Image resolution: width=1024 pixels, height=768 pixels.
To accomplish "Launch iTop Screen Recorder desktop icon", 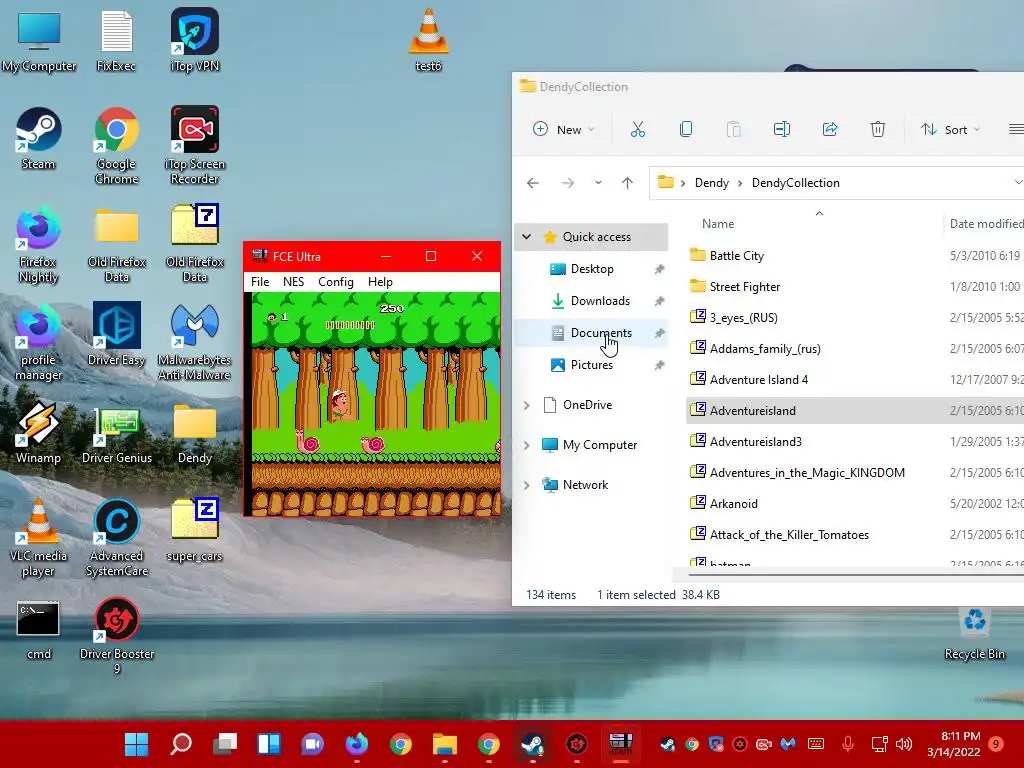I will 195,145.
